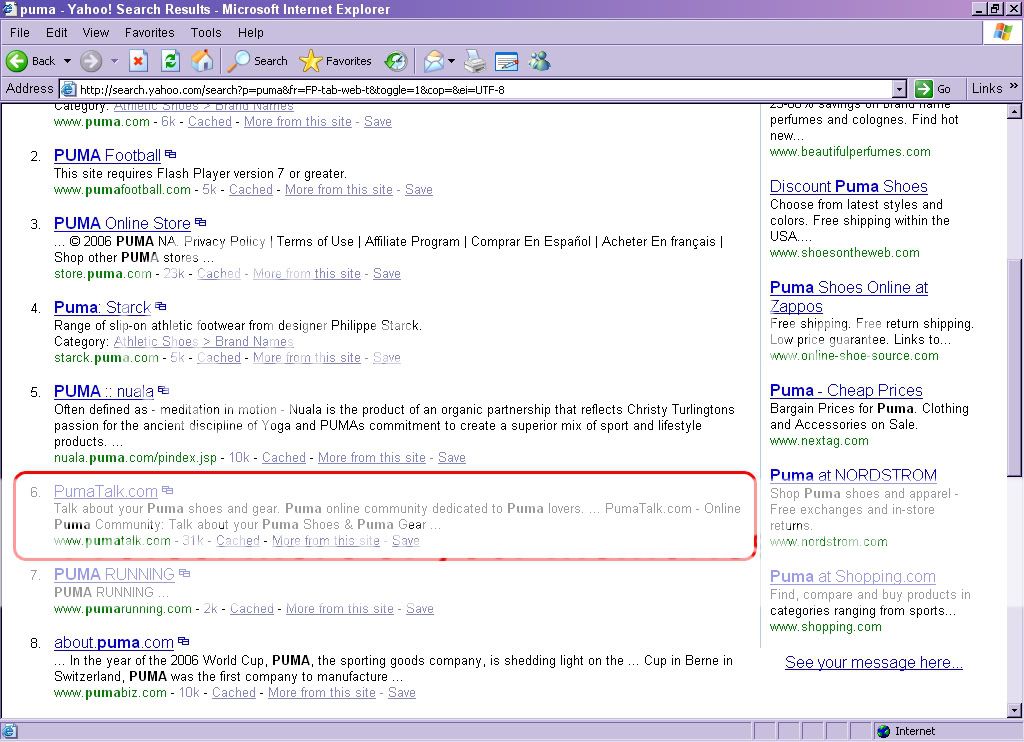Click Save link for nuala.puma.com result
The image size is (1024, 742).
(452, 457)
